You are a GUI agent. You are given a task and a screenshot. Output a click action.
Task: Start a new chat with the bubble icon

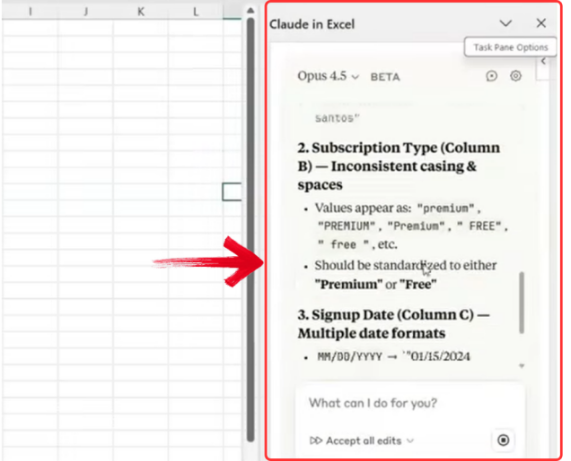point(492,76)
